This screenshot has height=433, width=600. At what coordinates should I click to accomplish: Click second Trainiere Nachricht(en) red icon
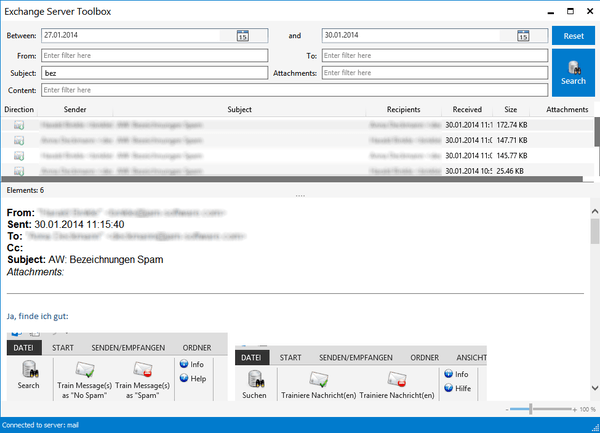pos(397,379)
